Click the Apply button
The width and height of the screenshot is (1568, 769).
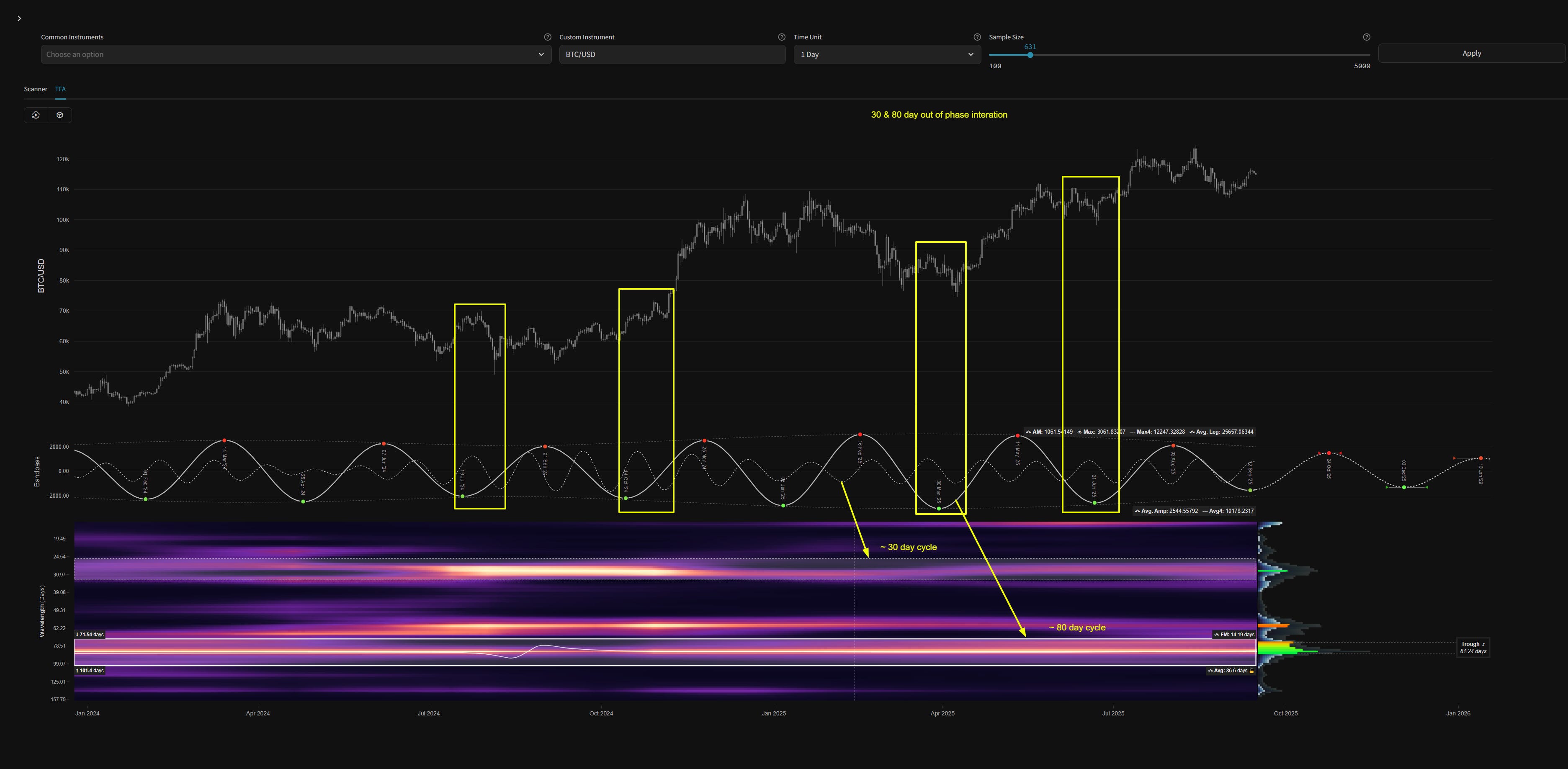tap(1471, 54)
